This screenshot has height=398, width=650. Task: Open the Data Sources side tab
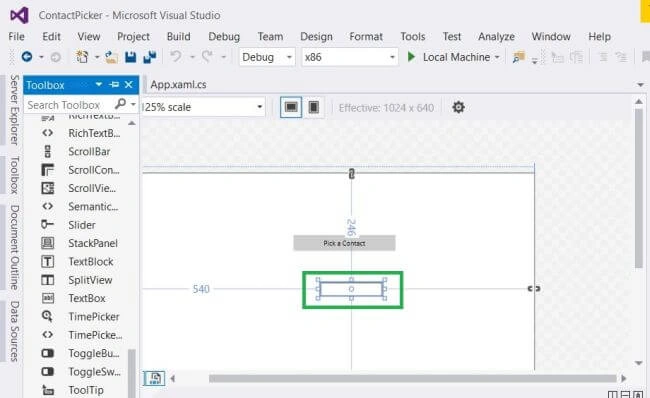tap(14, 331)
